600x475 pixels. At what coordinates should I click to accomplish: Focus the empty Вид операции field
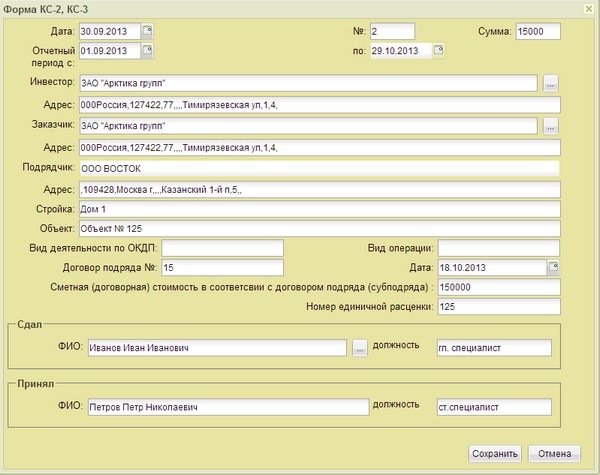pyautogui.click(x=499, y=248)
